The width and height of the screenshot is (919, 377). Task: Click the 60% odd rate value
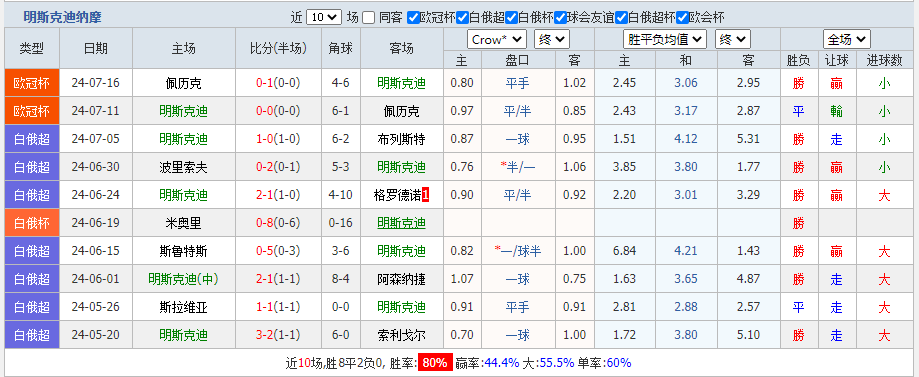click(618, 363)
